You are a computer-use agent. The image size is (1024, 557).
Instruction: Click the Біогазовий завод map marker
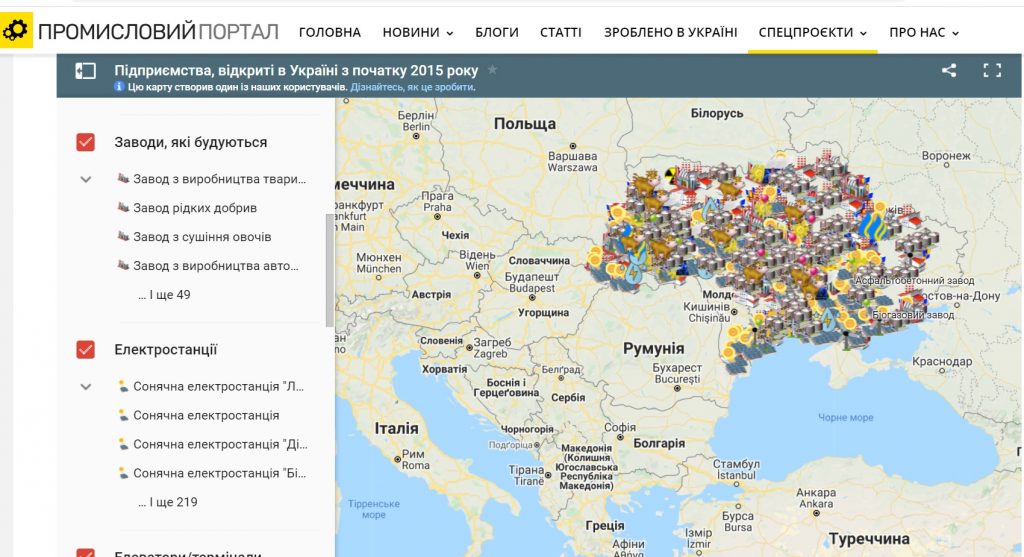coord(913,315)
